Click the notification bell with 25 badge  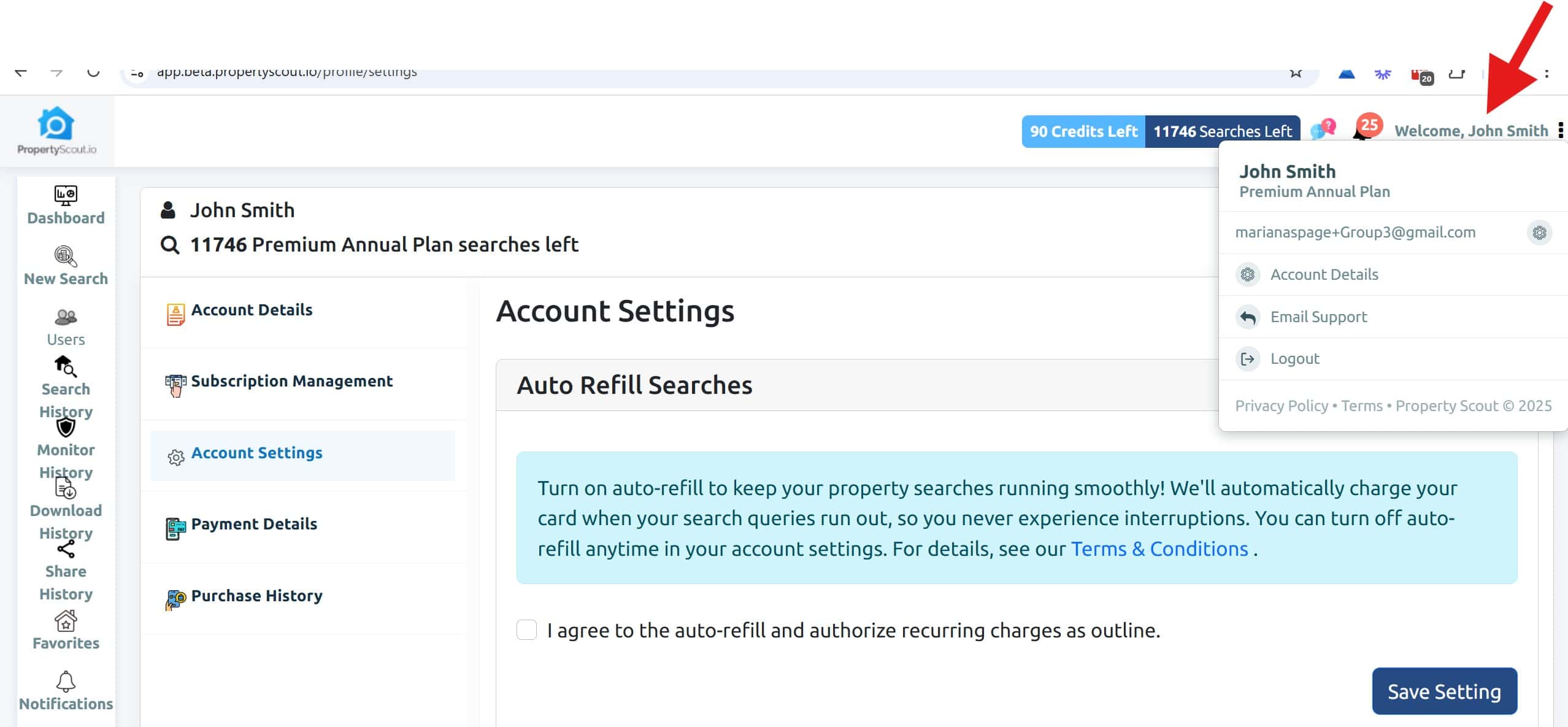point(1365,129)
